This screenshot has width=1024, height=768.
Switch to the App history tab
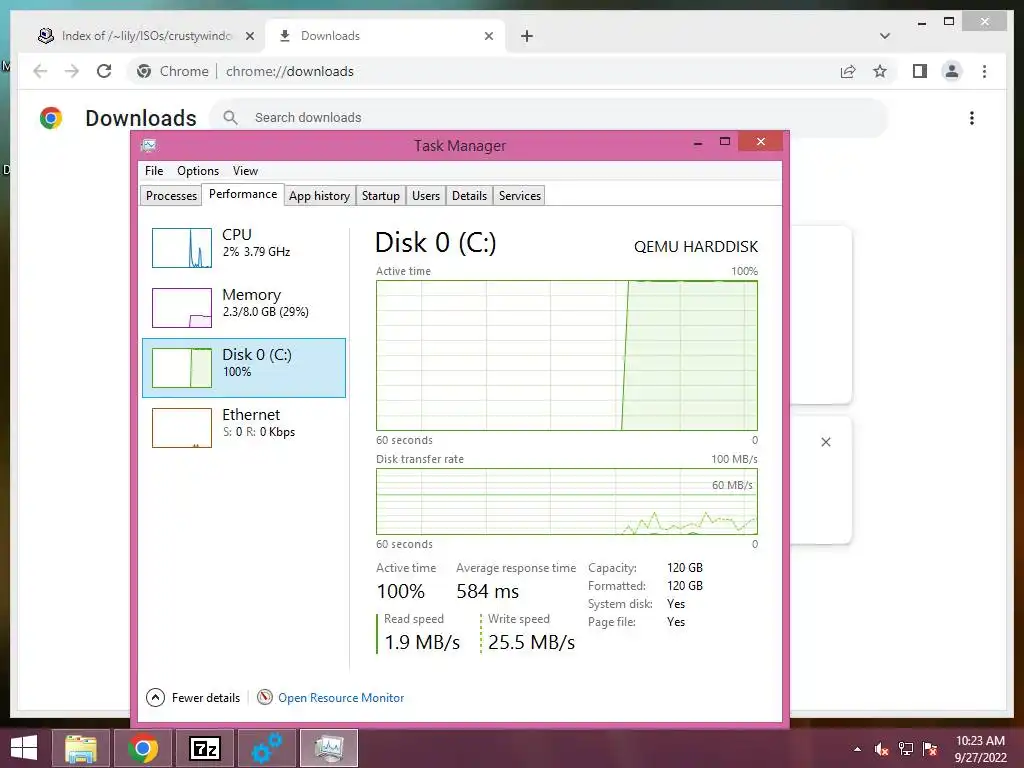[x=319, y=196]
